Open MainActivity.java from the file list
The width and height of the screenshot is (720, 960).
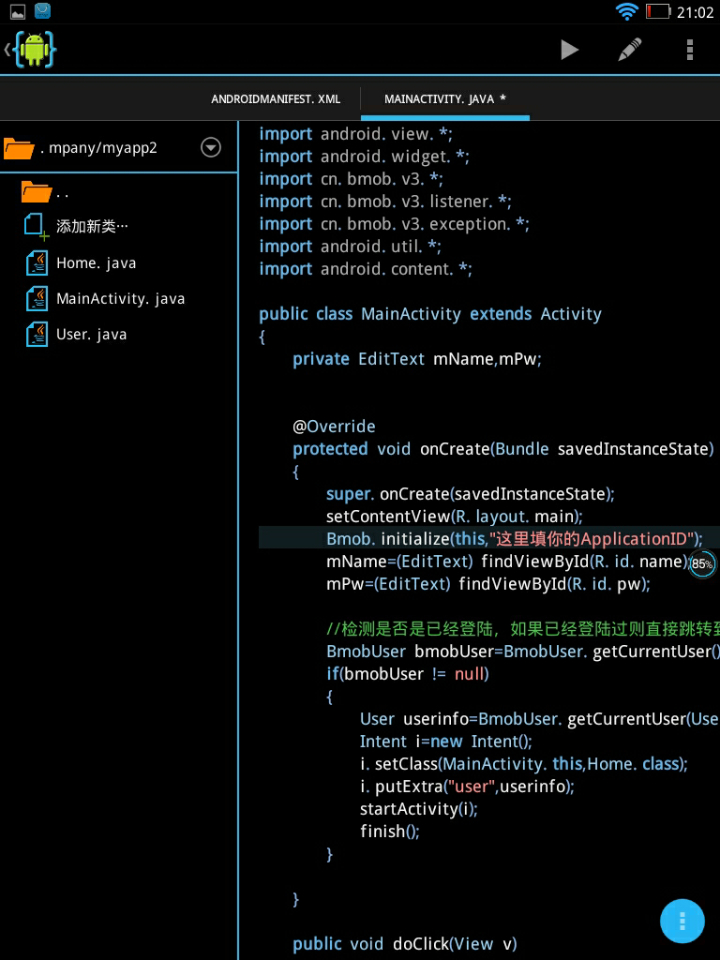coord(120,298)
